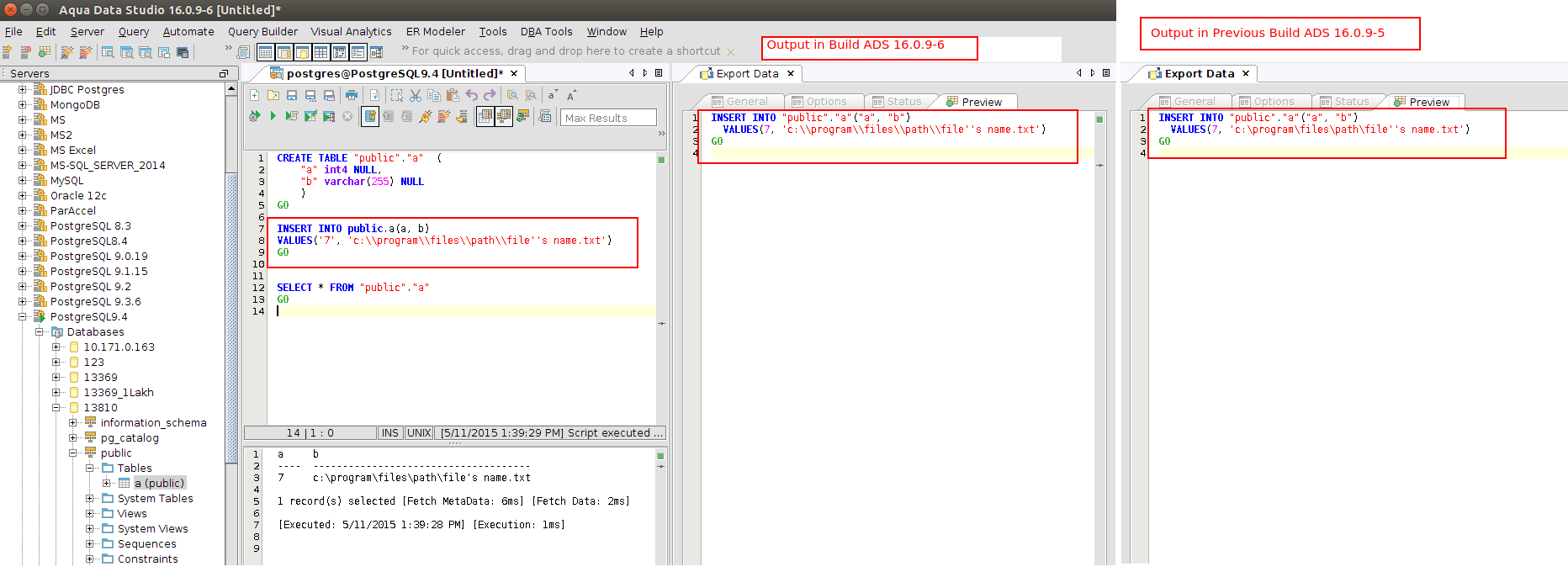Save the script with the first floppy disk icon
This screenshot has height=572, width=1568.
pyautogui.click(x=292, y=95)
